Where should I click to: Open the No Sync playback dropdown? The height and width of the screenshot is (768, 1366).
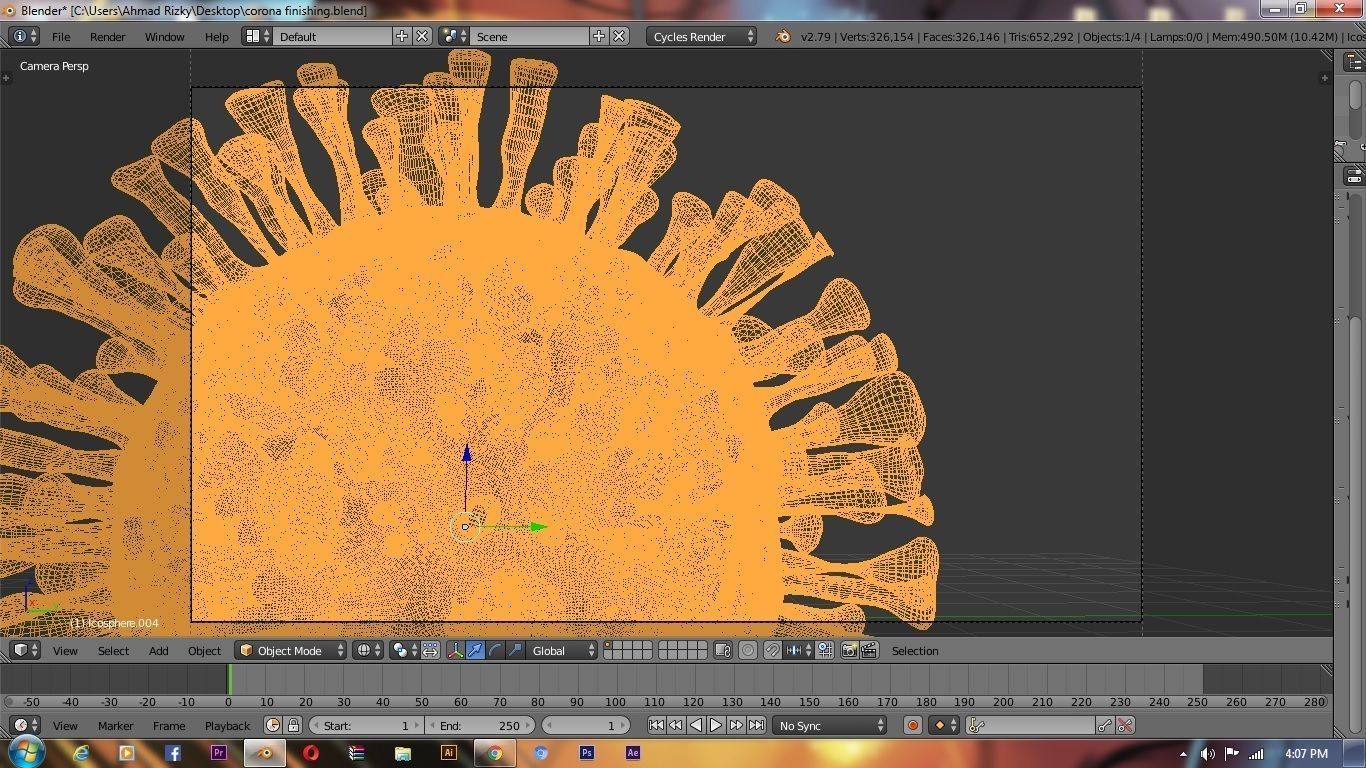click(830, 725)
